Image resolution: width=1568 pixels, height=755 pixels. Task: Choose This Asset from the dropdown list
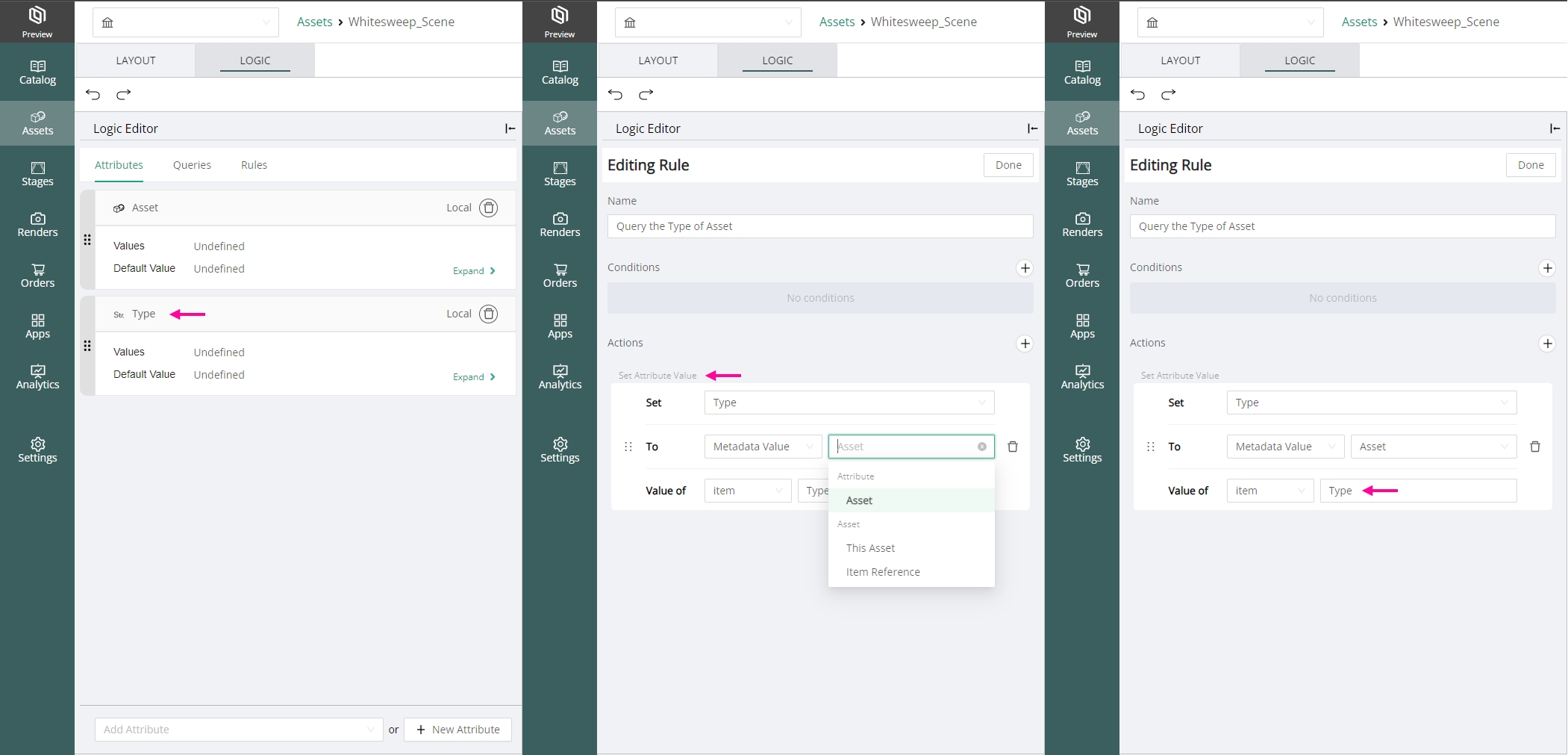point(870,548)
